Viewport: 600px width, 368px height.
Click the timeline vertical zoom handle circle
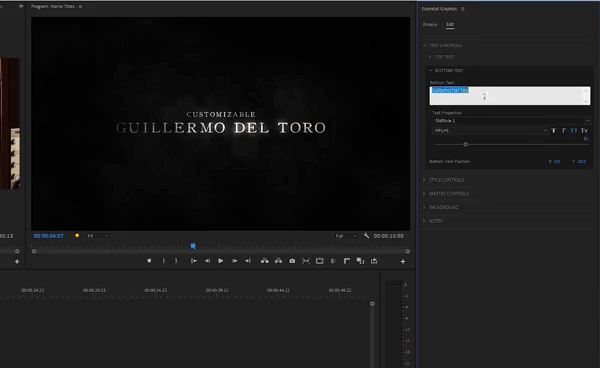pos(372,304)
